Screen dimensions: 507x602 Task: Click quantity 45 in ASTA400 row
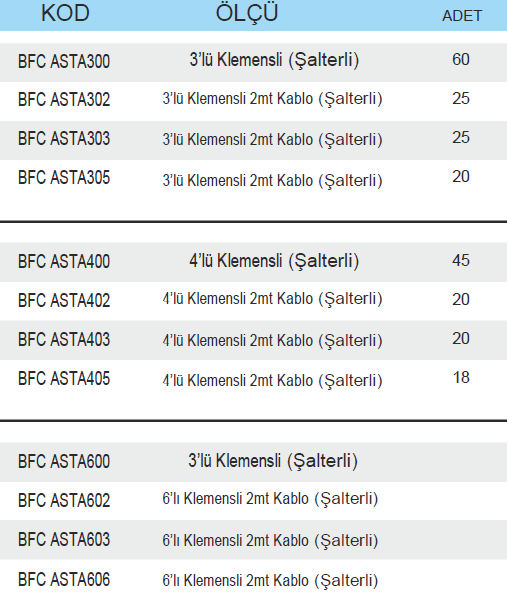point(461,261)
